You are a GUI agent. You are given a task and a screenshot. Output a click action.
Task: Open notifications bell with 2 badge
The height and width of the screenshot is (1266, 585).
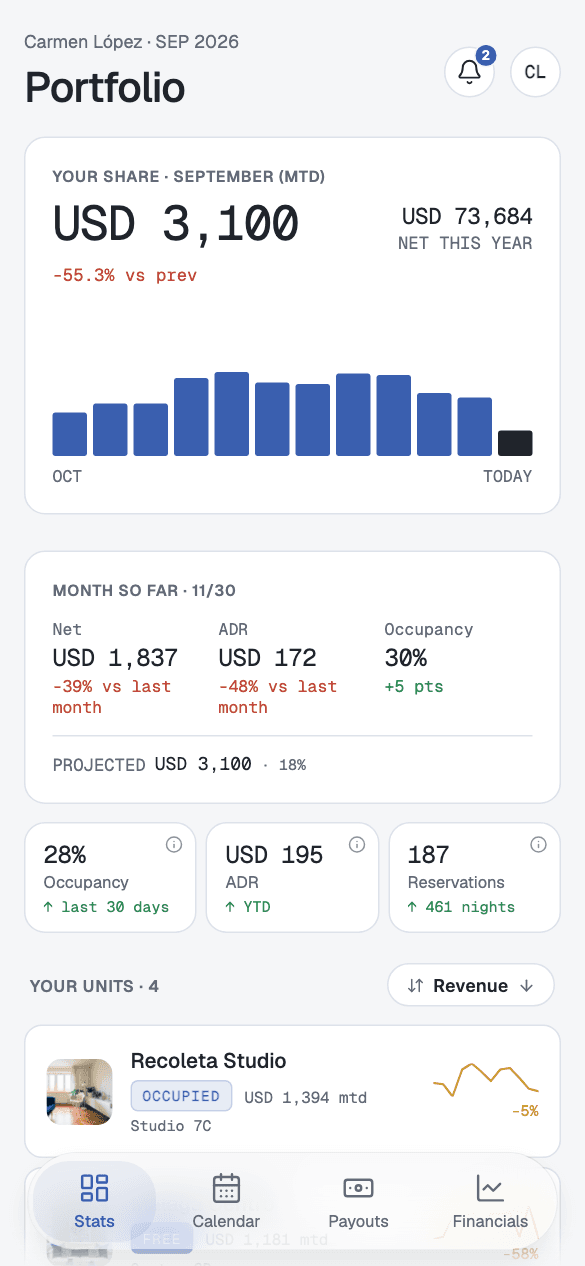coord(470,72)
